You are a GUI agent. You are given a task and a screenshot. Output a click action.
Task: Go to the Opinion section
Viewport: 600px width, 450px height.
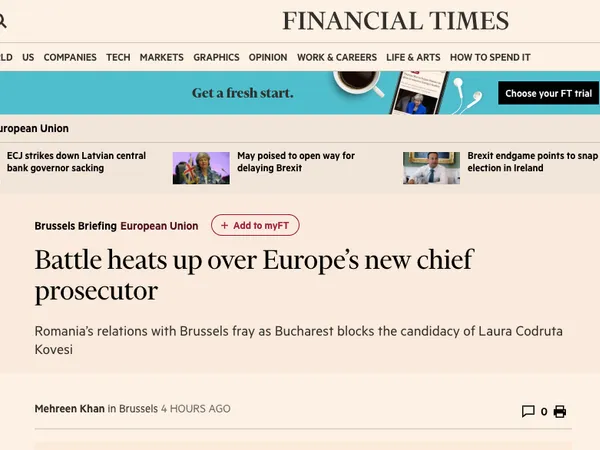pyautogui.click(x=267, y=58)
